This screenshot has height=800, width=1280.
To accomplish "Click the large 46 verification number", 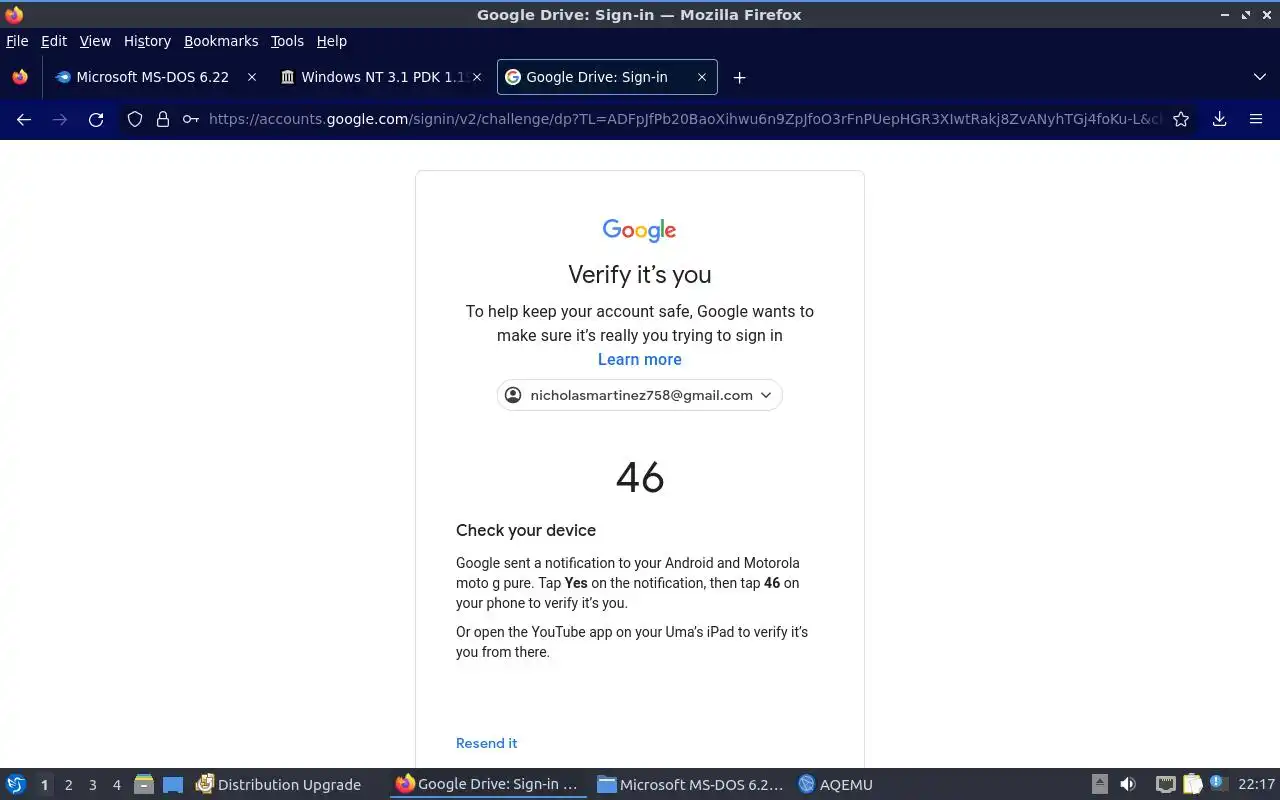I will tap(640, 478).
